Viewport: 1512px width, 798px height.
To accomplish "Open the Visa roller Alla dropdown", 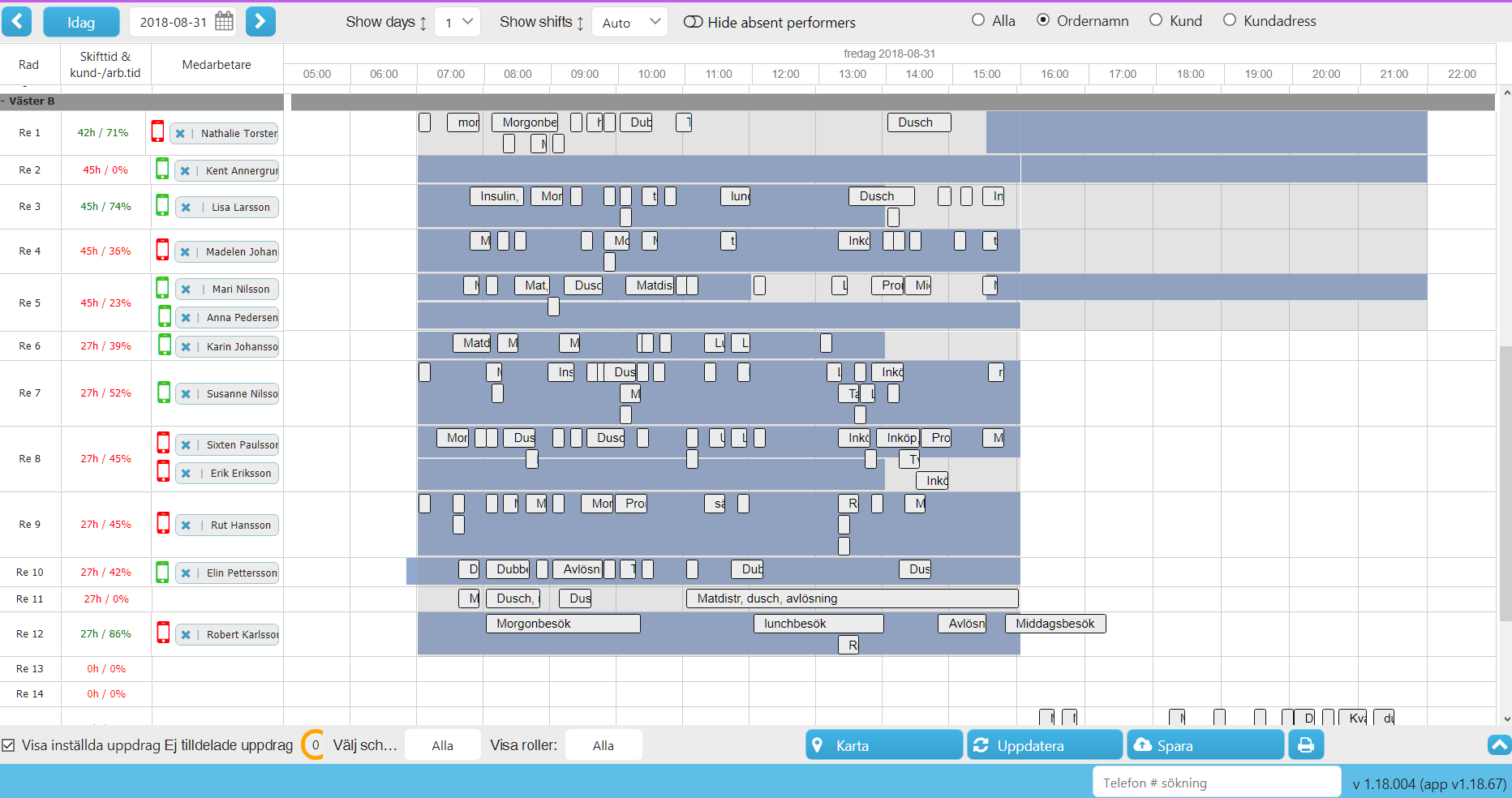I will pos(604,745).
